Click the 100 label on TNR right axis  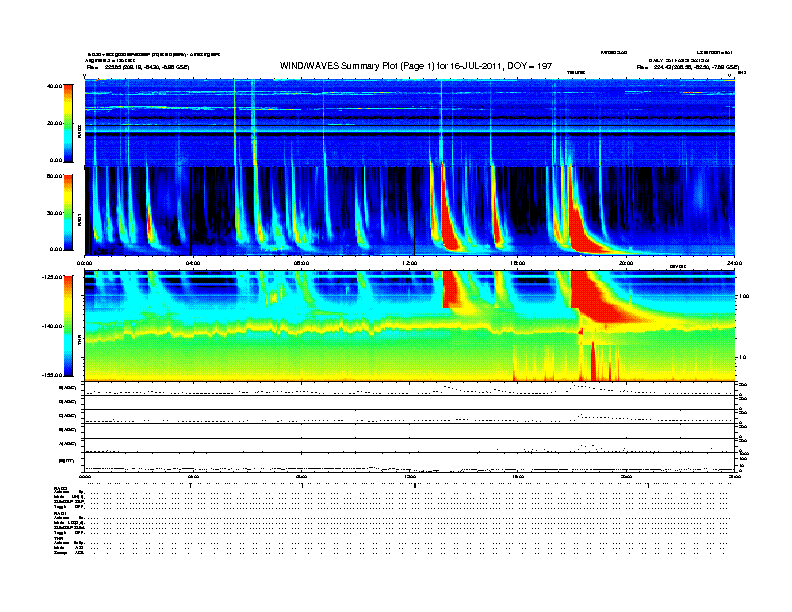click(x=744, y=296)
